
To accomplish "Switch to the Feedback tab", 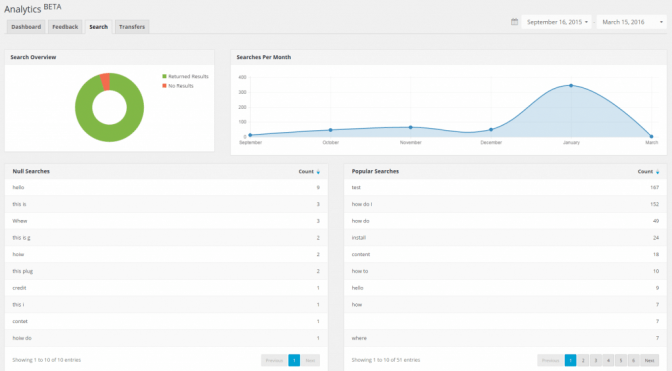I will 65,27.
